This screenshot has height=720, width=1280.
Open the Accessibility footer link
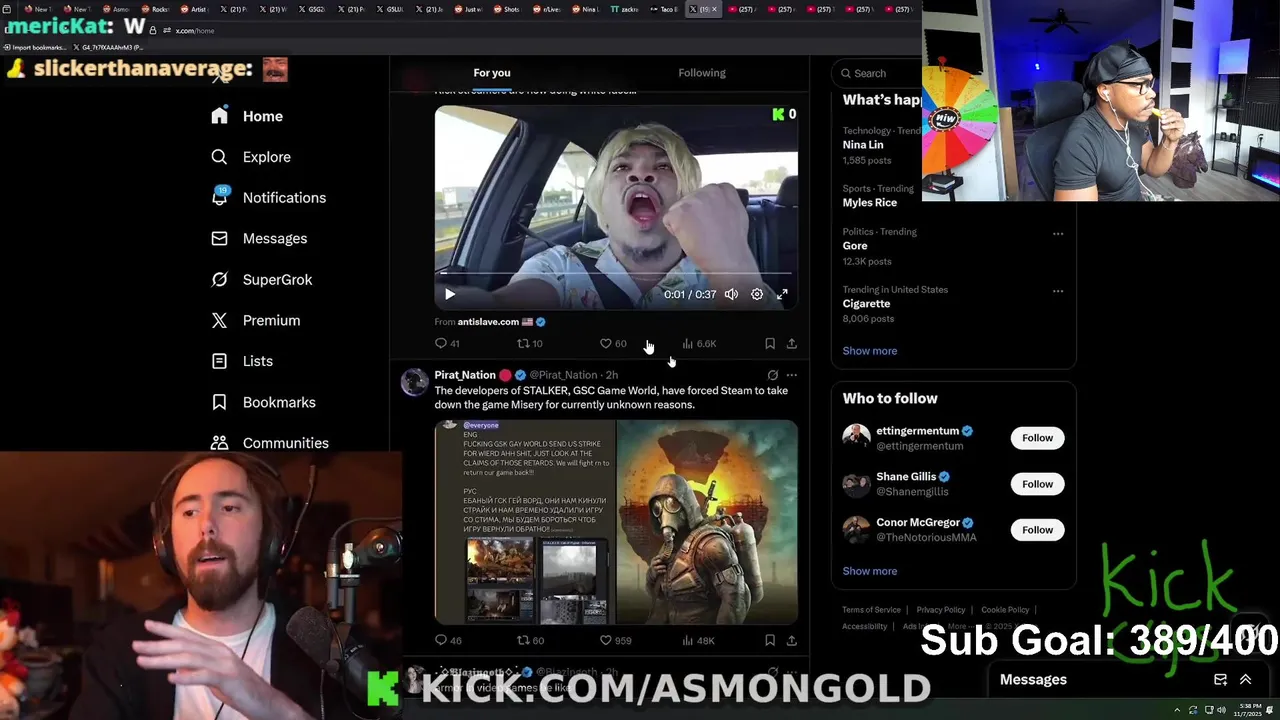865,627
